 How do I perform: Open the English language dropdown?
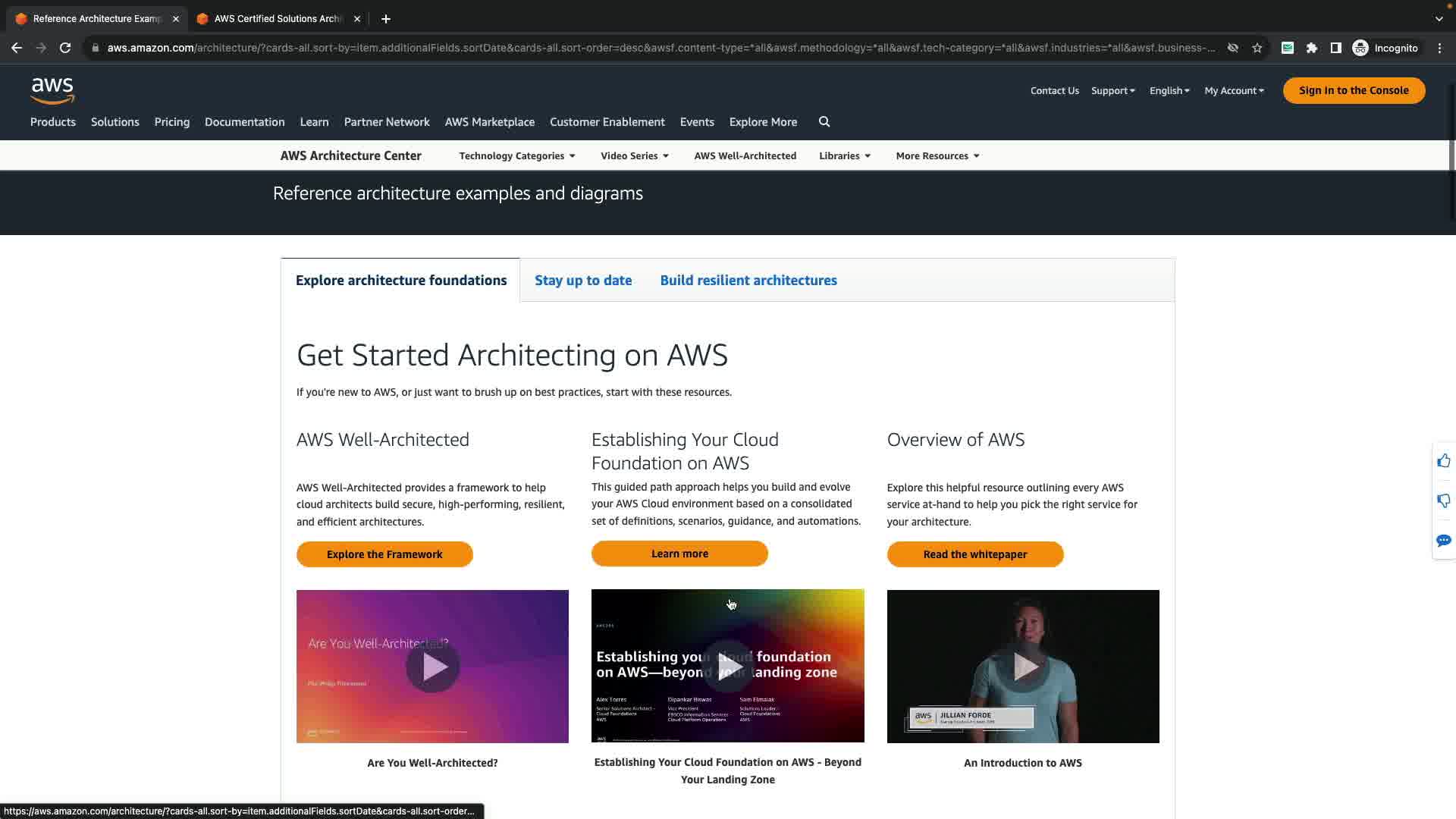pos(1169,90)
